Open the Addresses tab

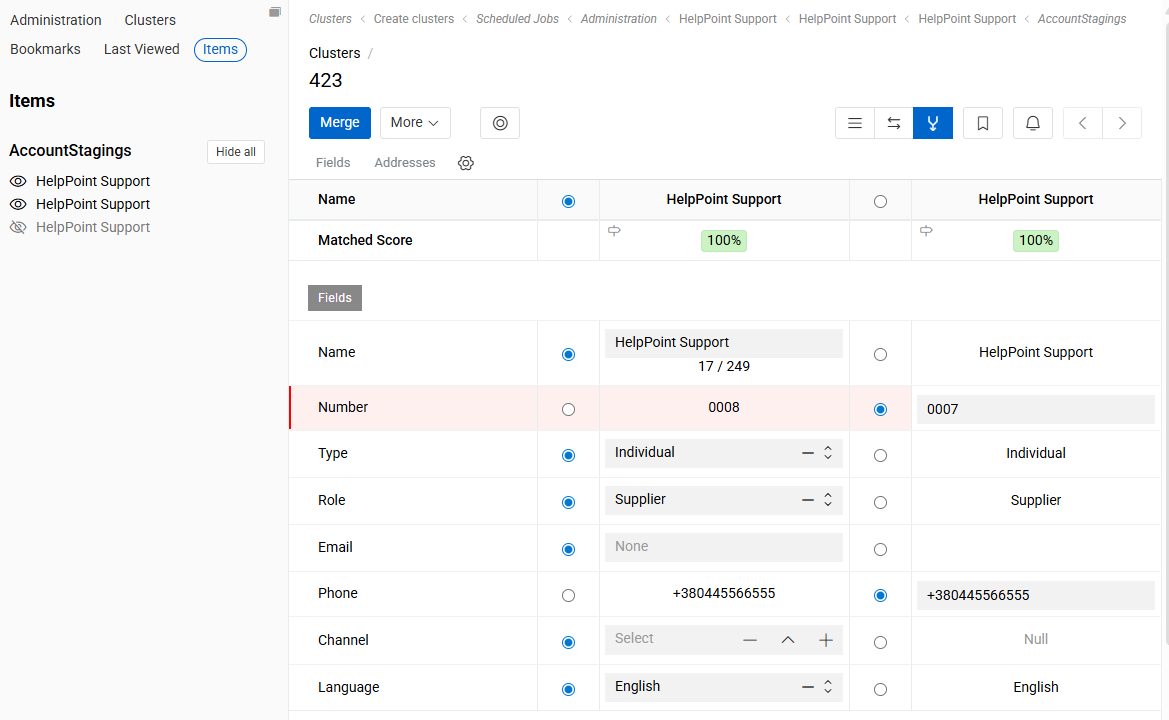pyautogui.click(x=405, y=162)
